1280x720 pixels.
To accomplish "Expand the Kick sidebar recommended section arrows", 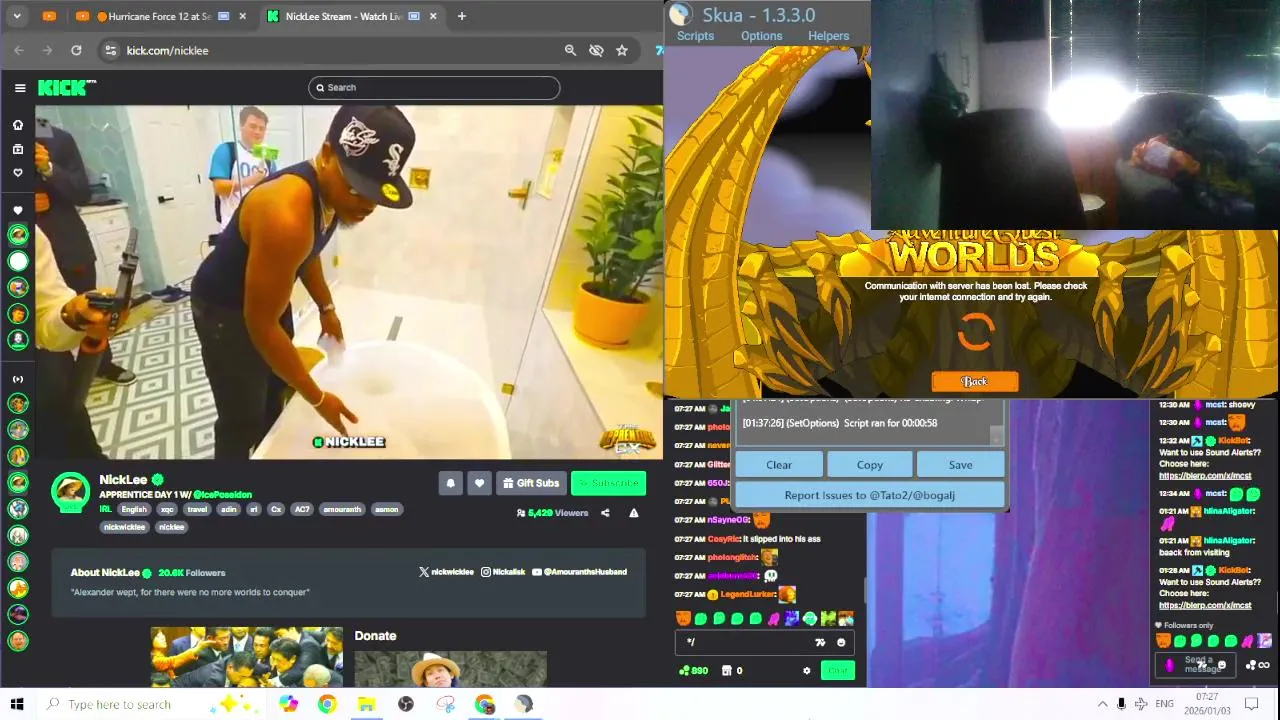I will pyautogui.click(x=17, y=379).
